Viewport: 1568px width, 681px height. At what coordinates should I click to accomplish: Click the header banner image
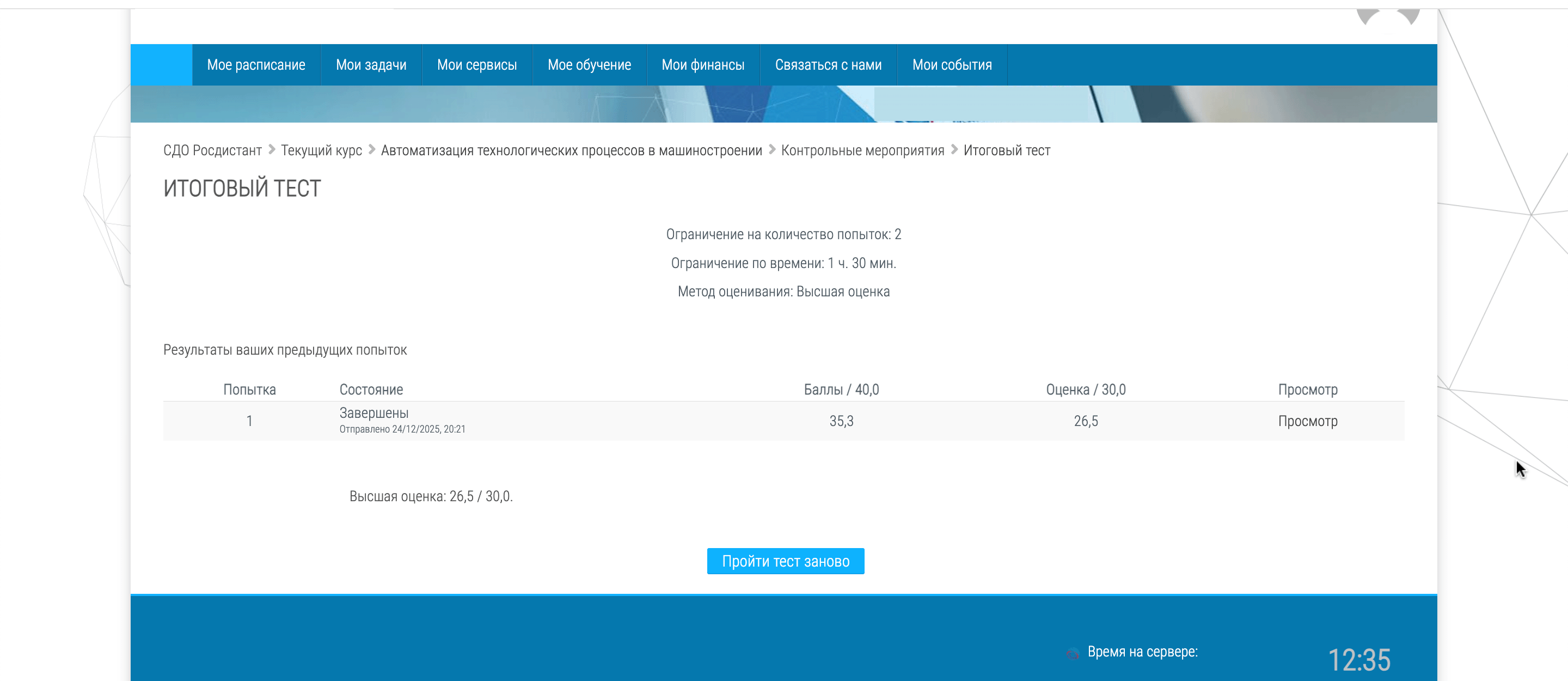783,104
